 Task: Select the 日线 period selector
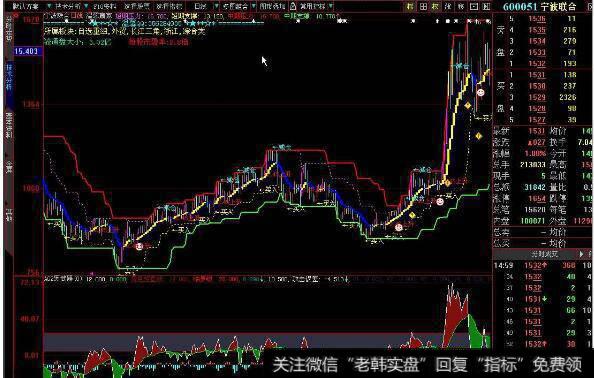point(200,6)
